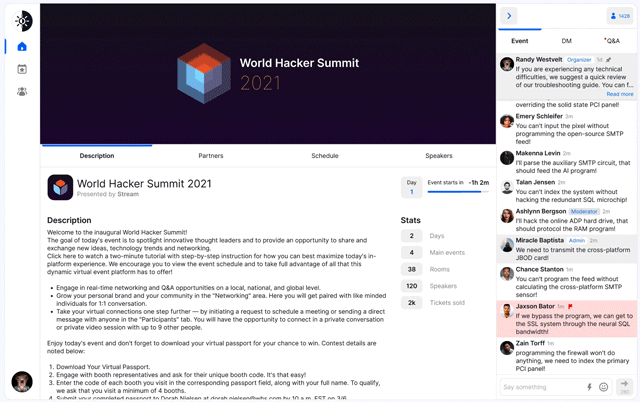Image resolution: width=640 pixels, height=402 pixels.
Task: Click the Admin badge on Miracle Baptista
Action: click(x=577, y=240)
